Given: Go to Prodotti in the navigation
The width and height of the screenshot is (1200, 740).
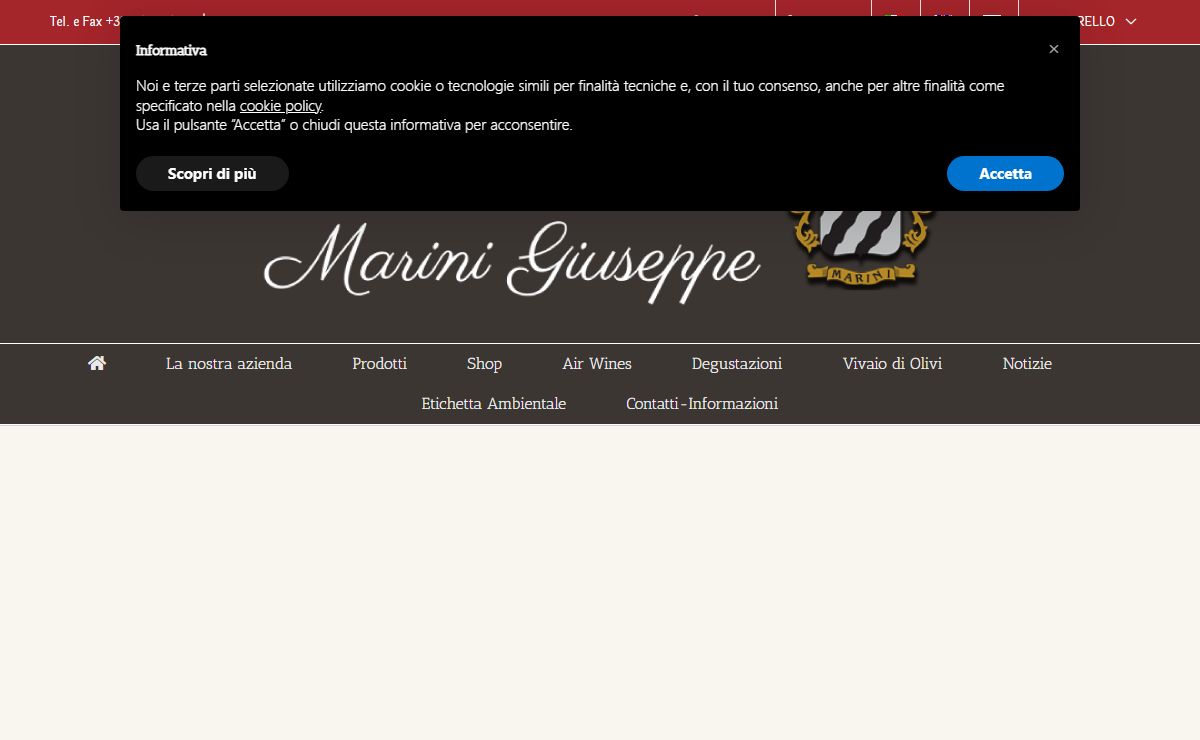Looking at the screenshot, I should click(379, 364).
